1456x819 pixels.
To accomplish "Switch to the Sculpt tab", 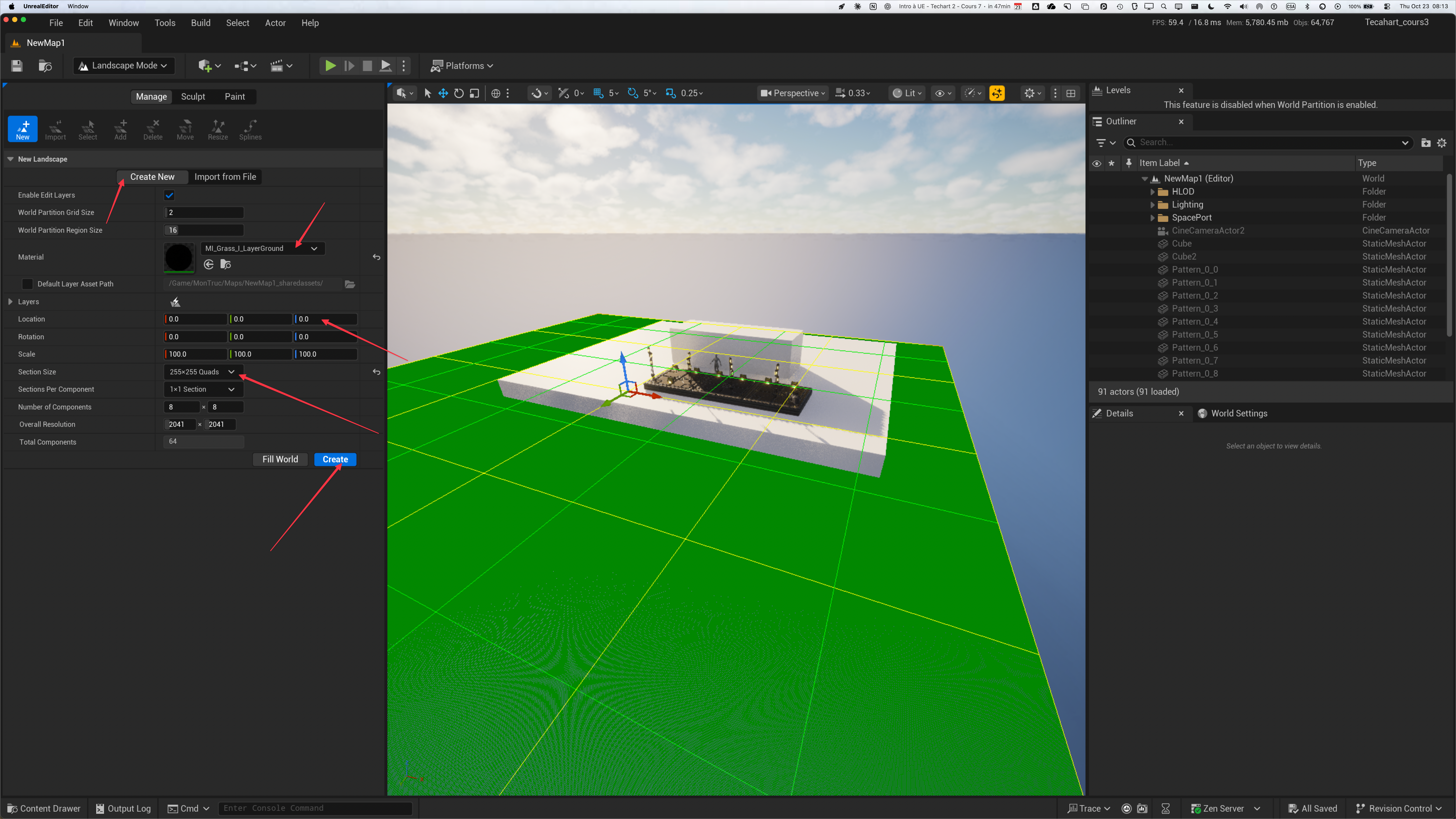I will pyautogui.click(x=193, y=97).
